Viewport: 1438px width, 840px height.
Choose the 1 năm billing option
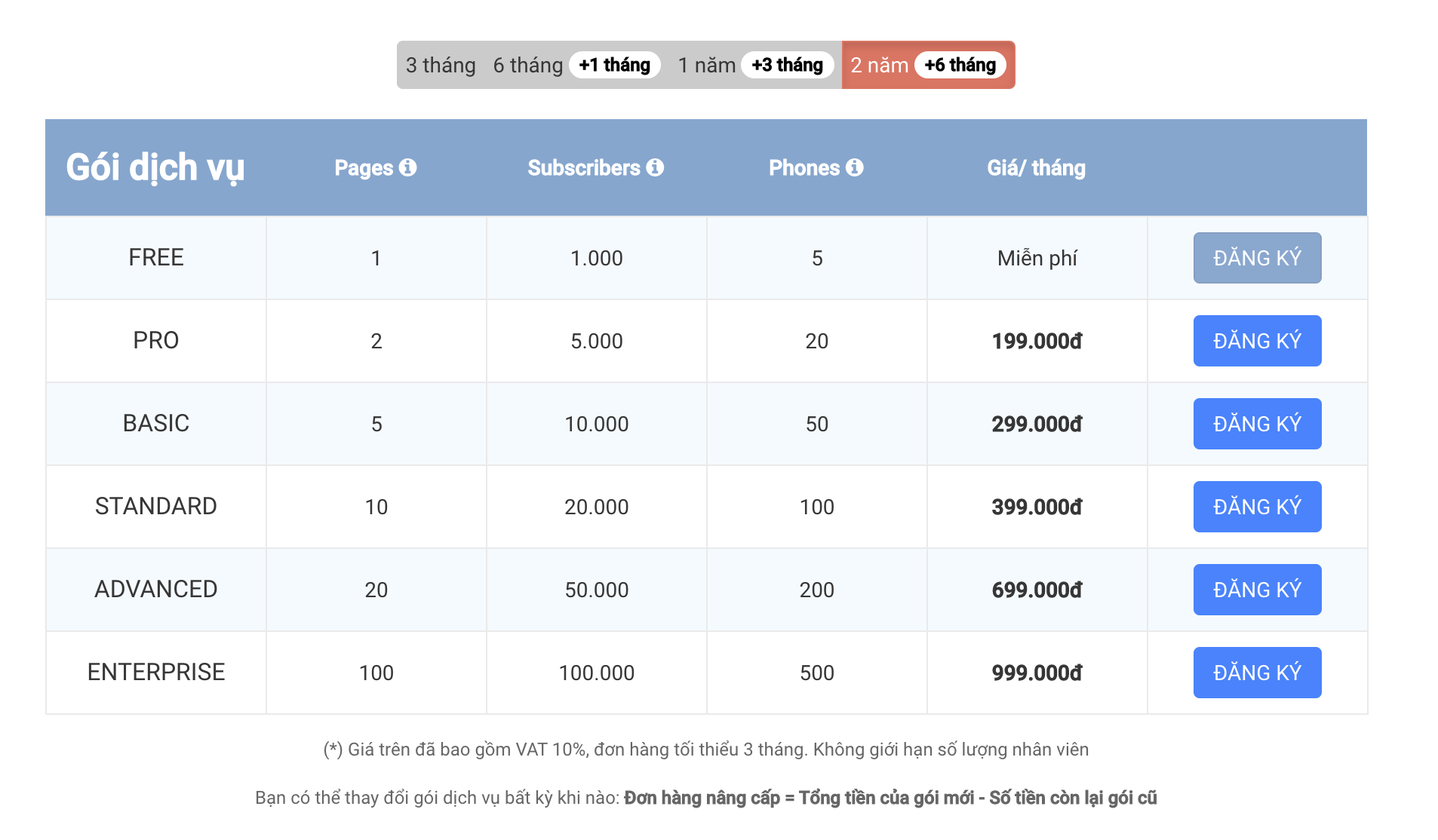click(x=707, y=65)
